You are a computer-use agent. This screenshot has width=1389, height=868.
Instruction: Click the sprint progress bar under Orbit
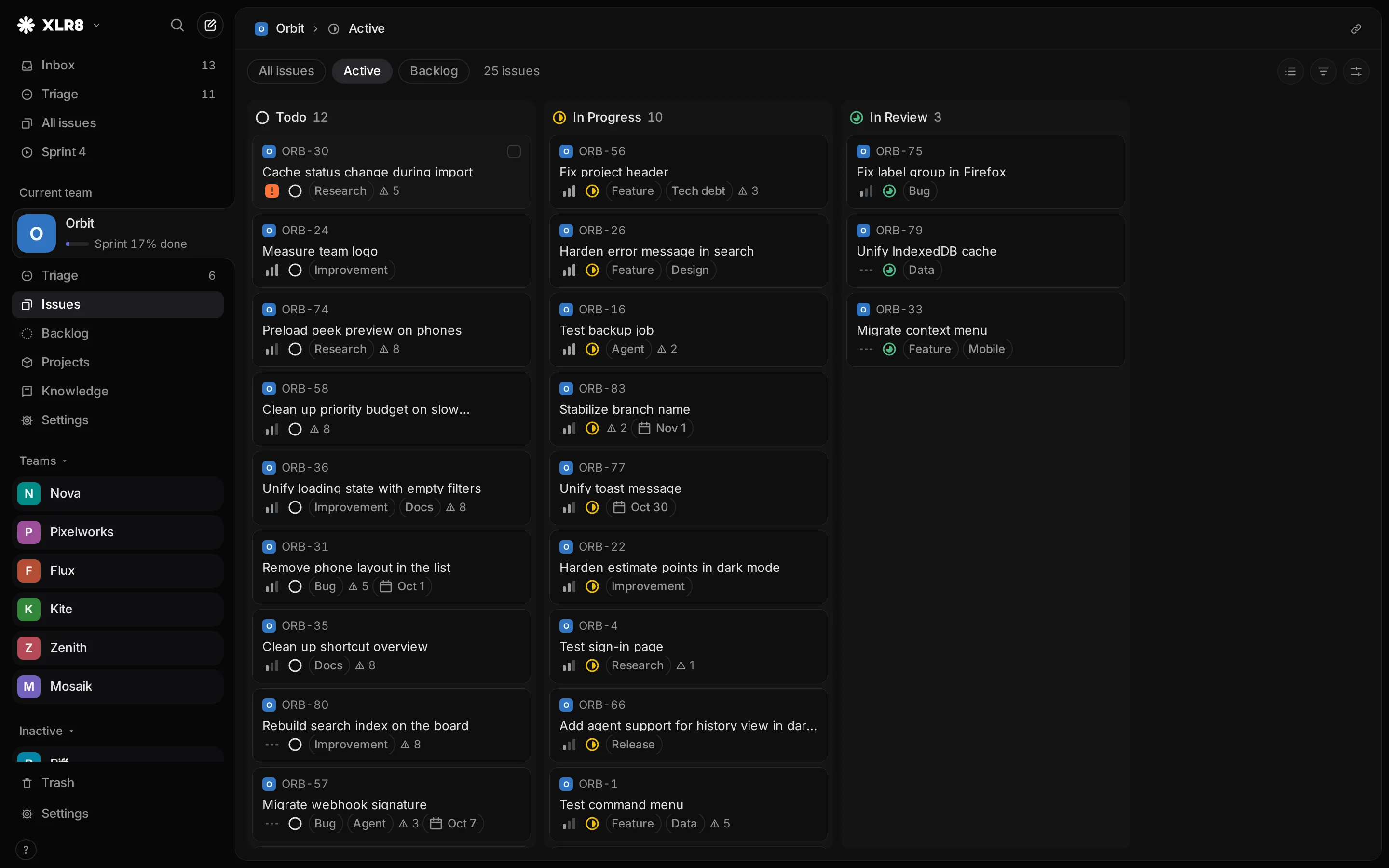(x=77, y=244)
